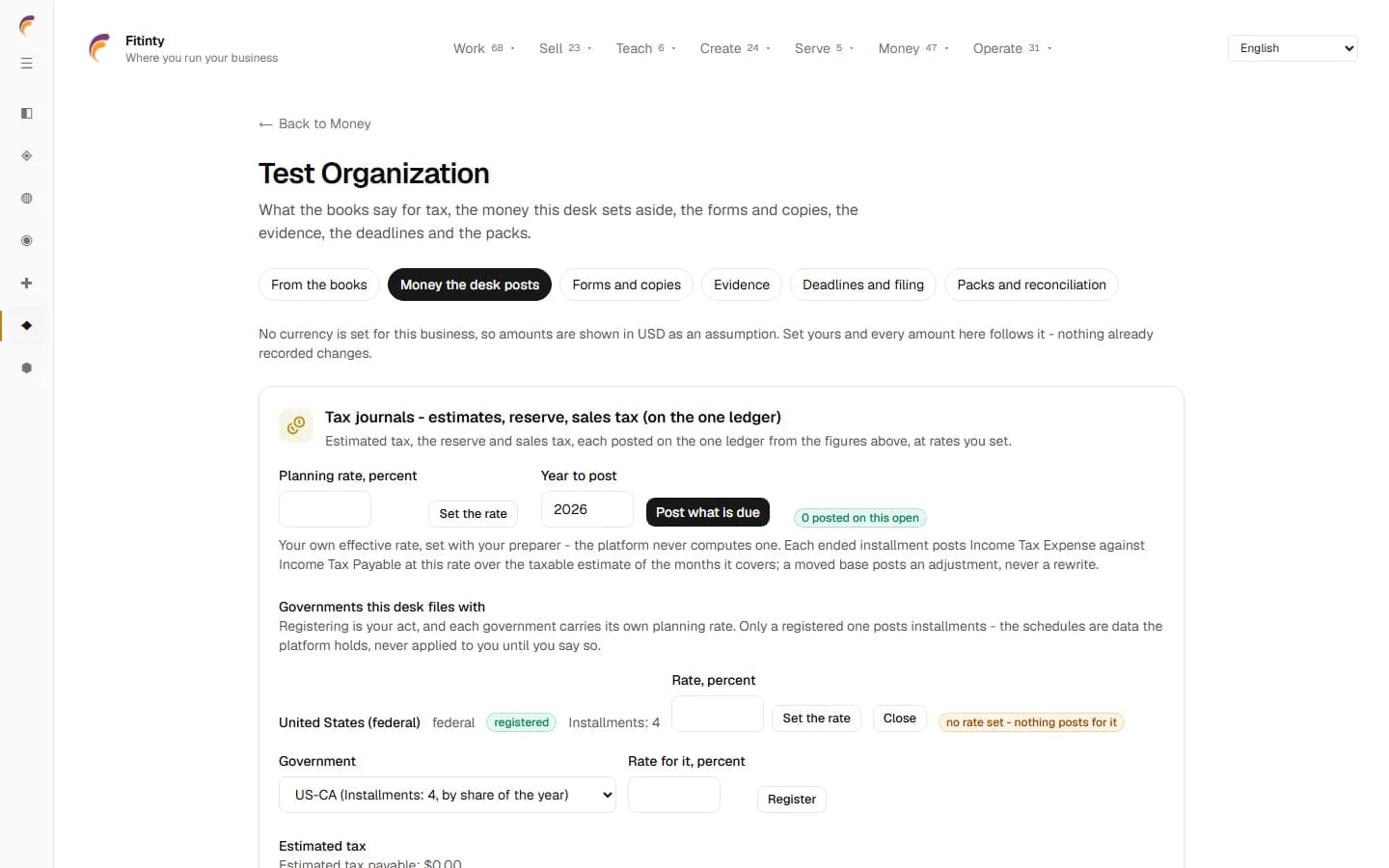
Task: Click the half-filled square sidebar icon
Action: click(27, 114)
